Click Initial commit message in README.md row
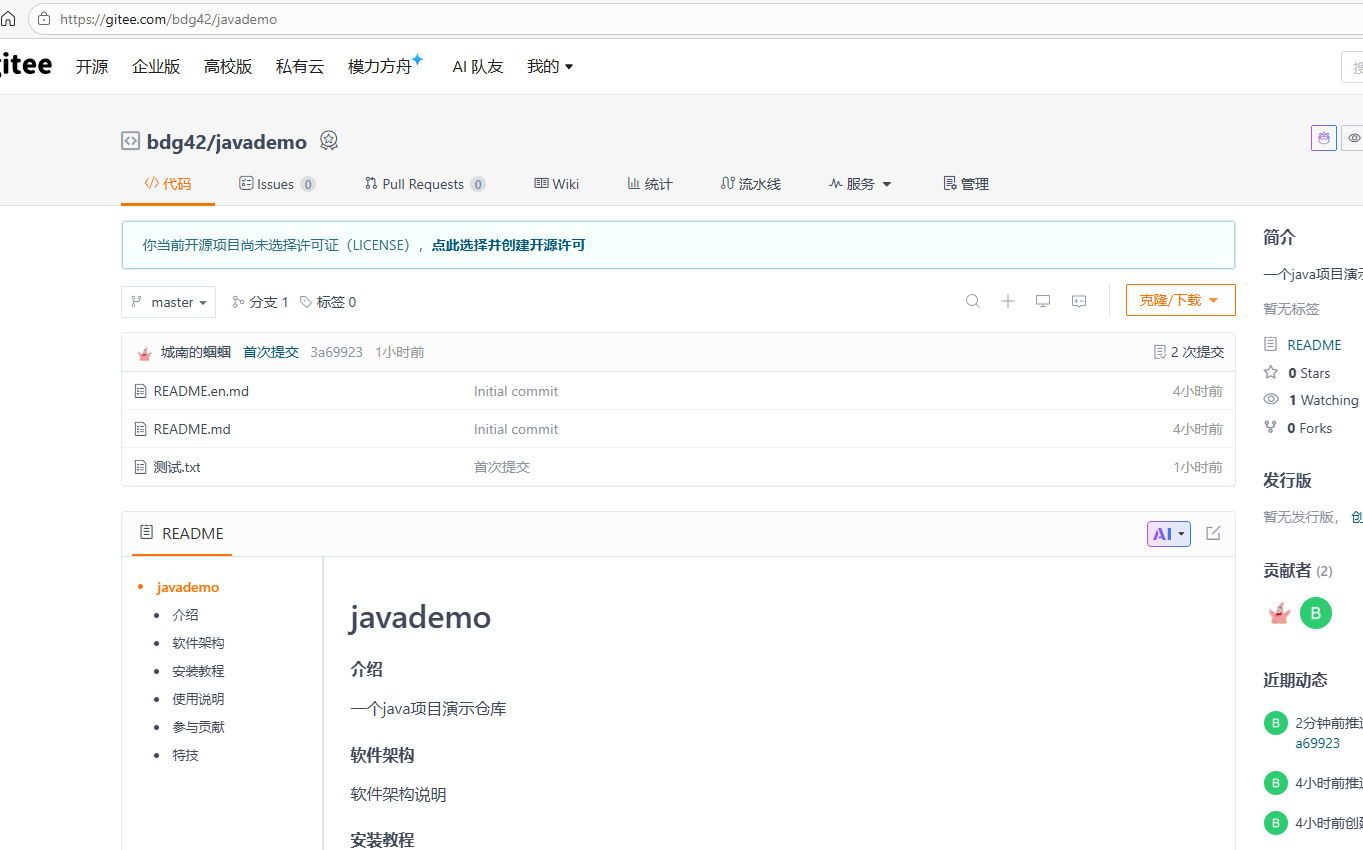Screen dimensions: 1363x850 pos(516,429)
